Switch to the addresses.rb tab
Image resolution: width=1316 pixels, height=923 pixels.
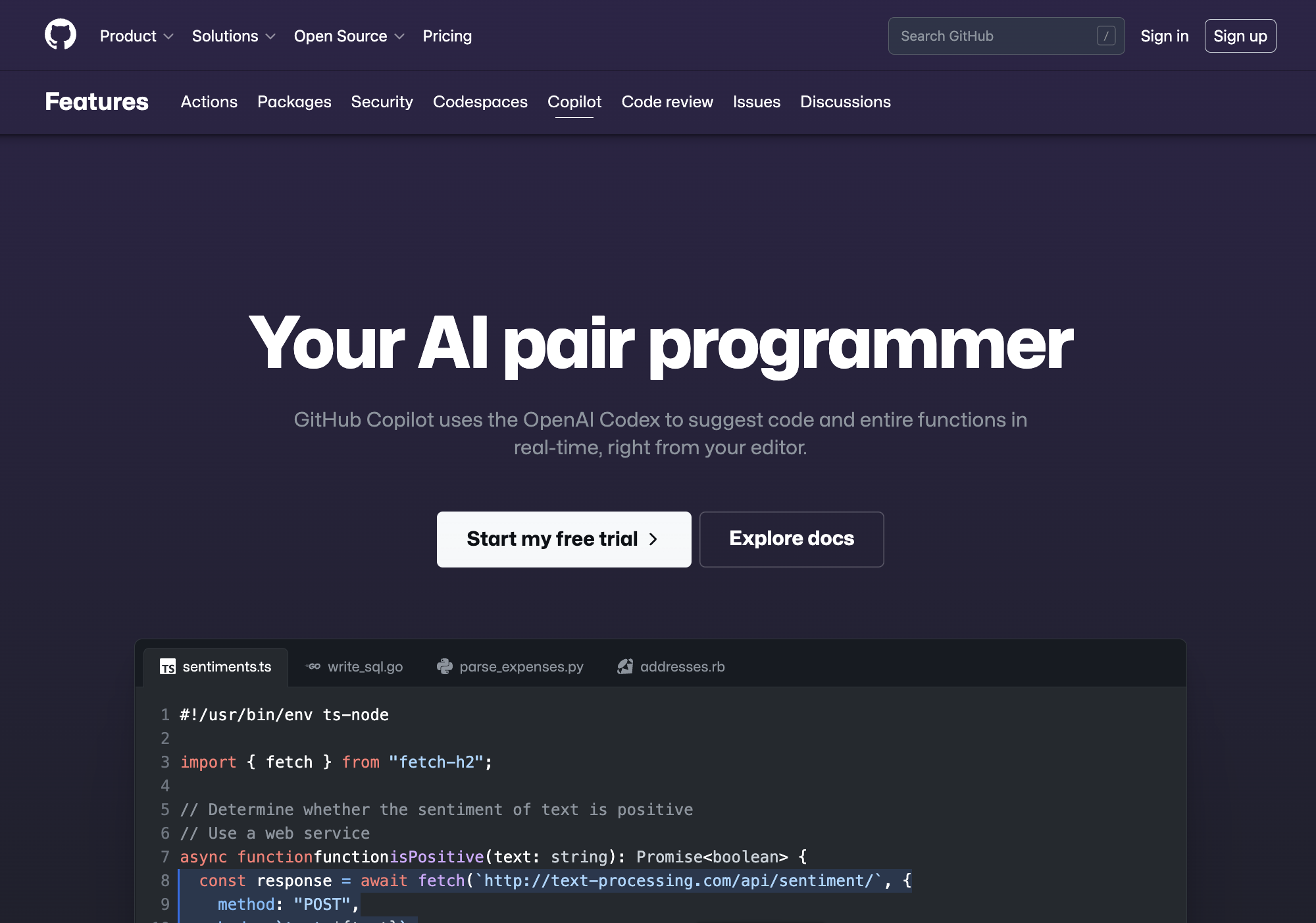(x=671, y=667)
